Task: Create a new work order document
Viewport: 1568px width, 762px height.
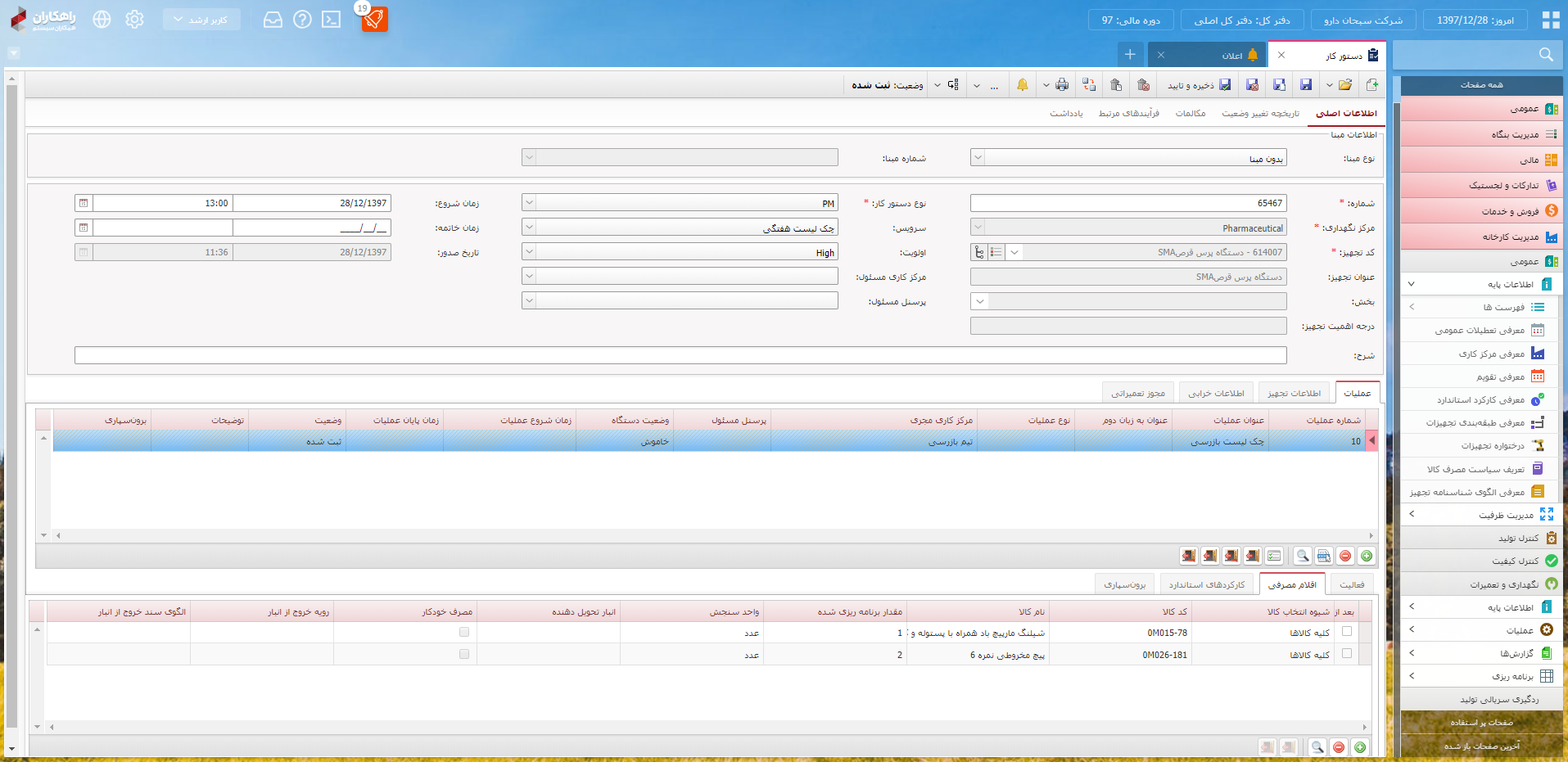Action: click(x=1372, y=85)
